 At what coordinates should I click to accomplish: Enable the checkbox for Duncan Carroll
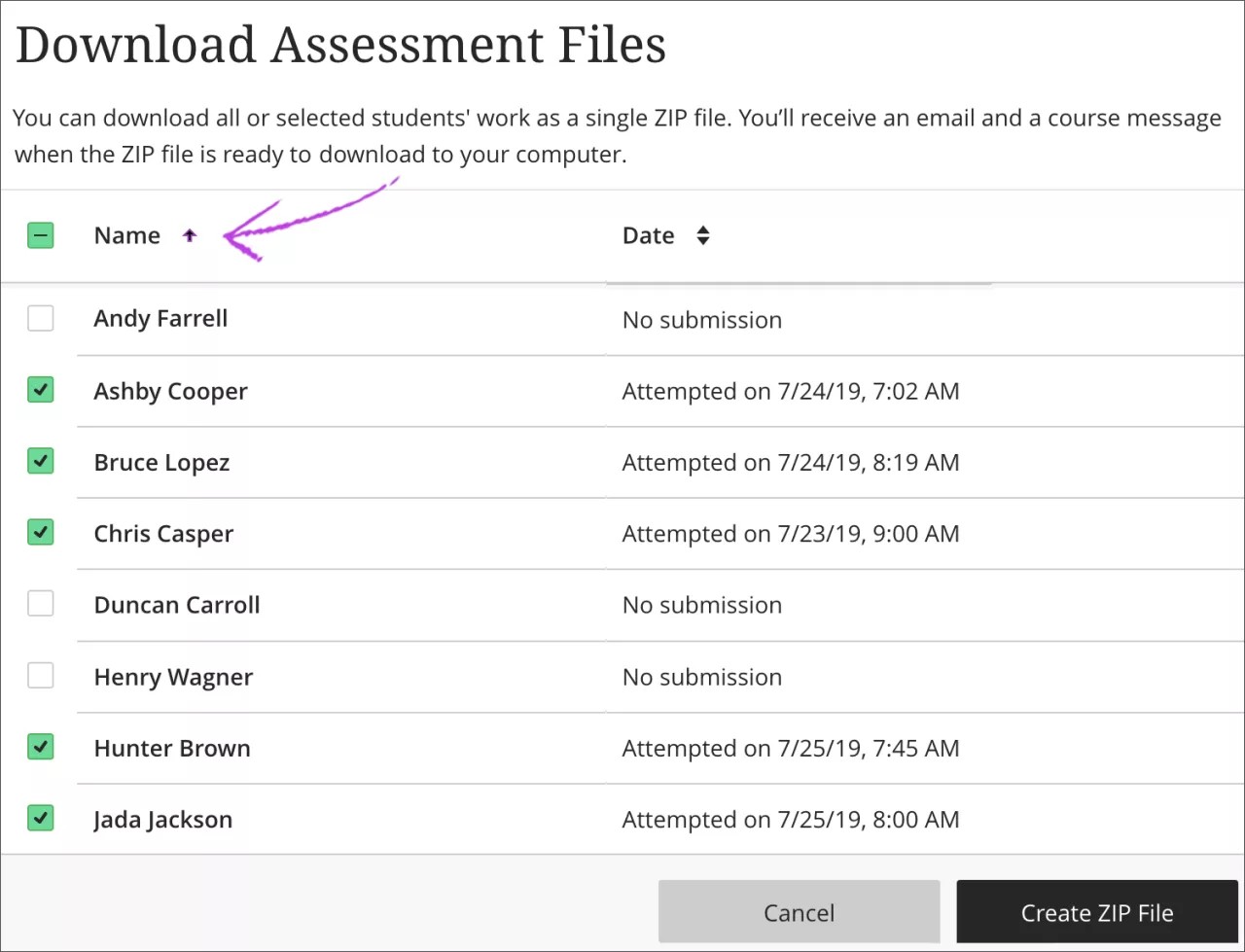(x=40, y=604)
